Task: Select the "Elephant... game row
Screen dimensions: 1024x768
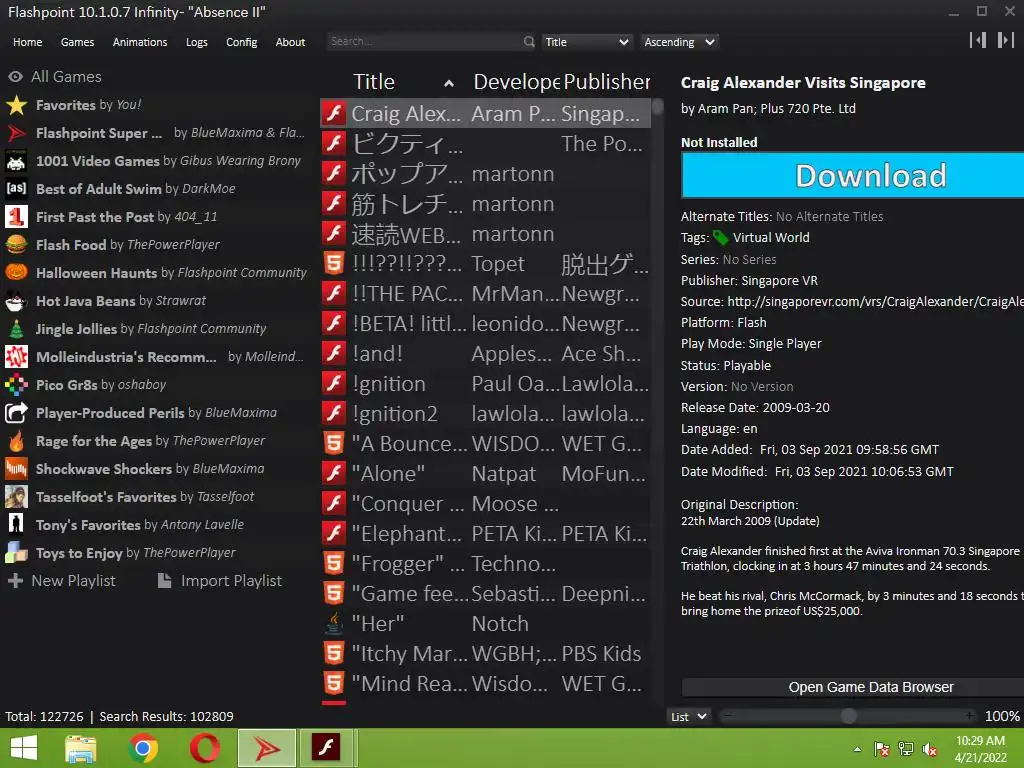Action: pos(486,534)
